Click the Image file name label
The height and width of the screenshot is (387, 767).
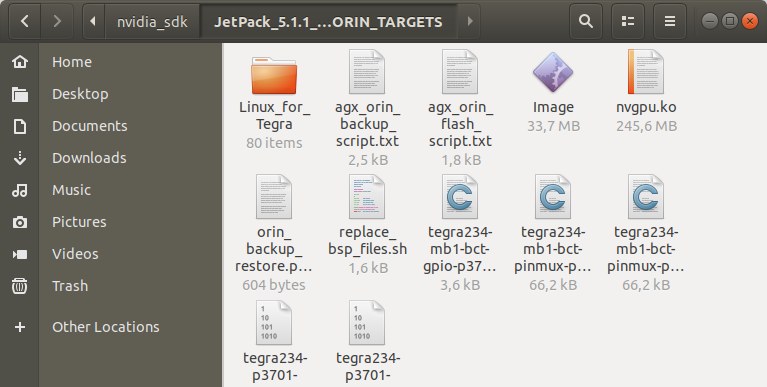[553, 107]
